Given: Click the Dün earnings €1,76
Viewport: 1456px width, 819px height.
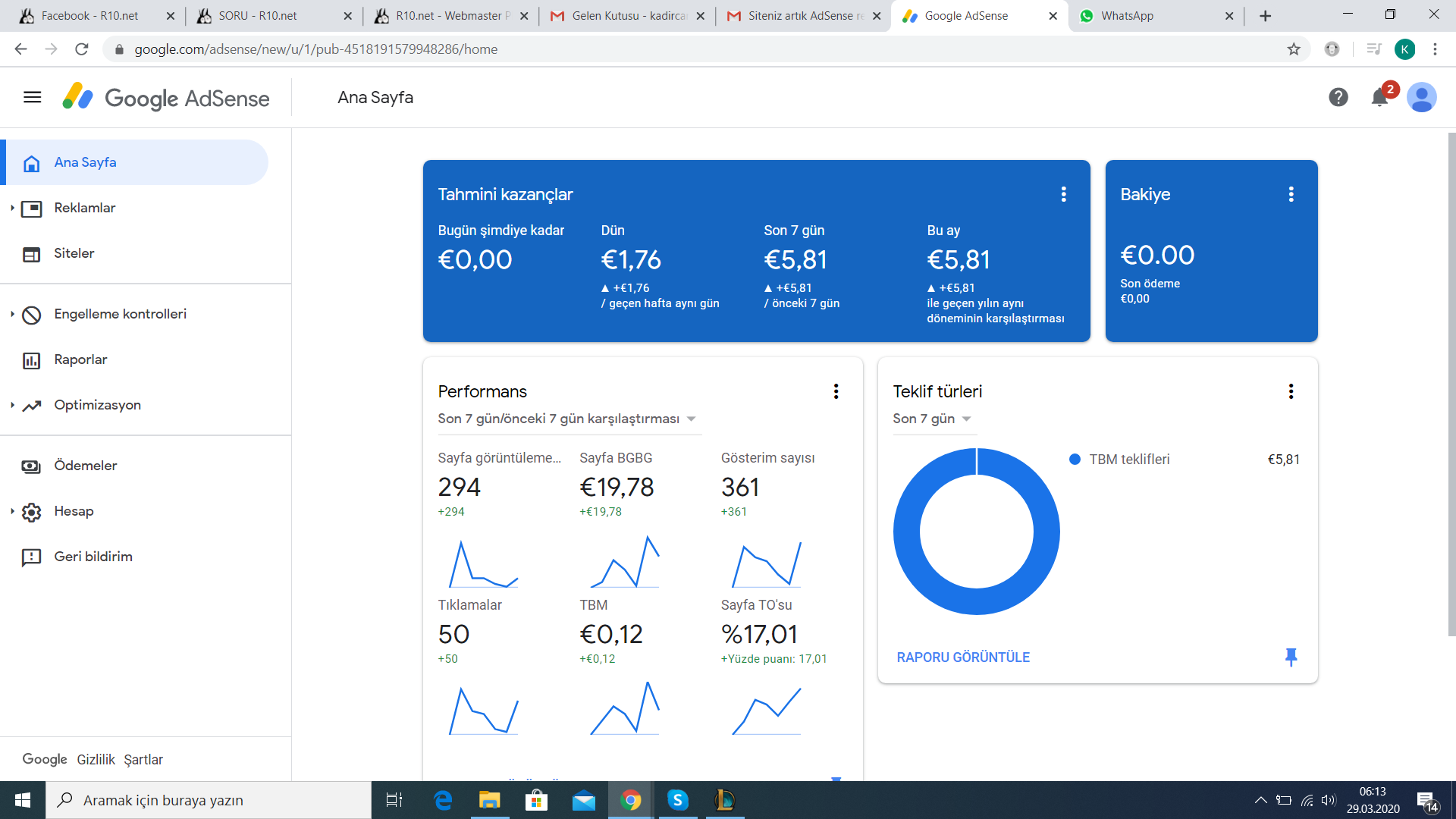Looking at the screenshot, I should [631, 260].
